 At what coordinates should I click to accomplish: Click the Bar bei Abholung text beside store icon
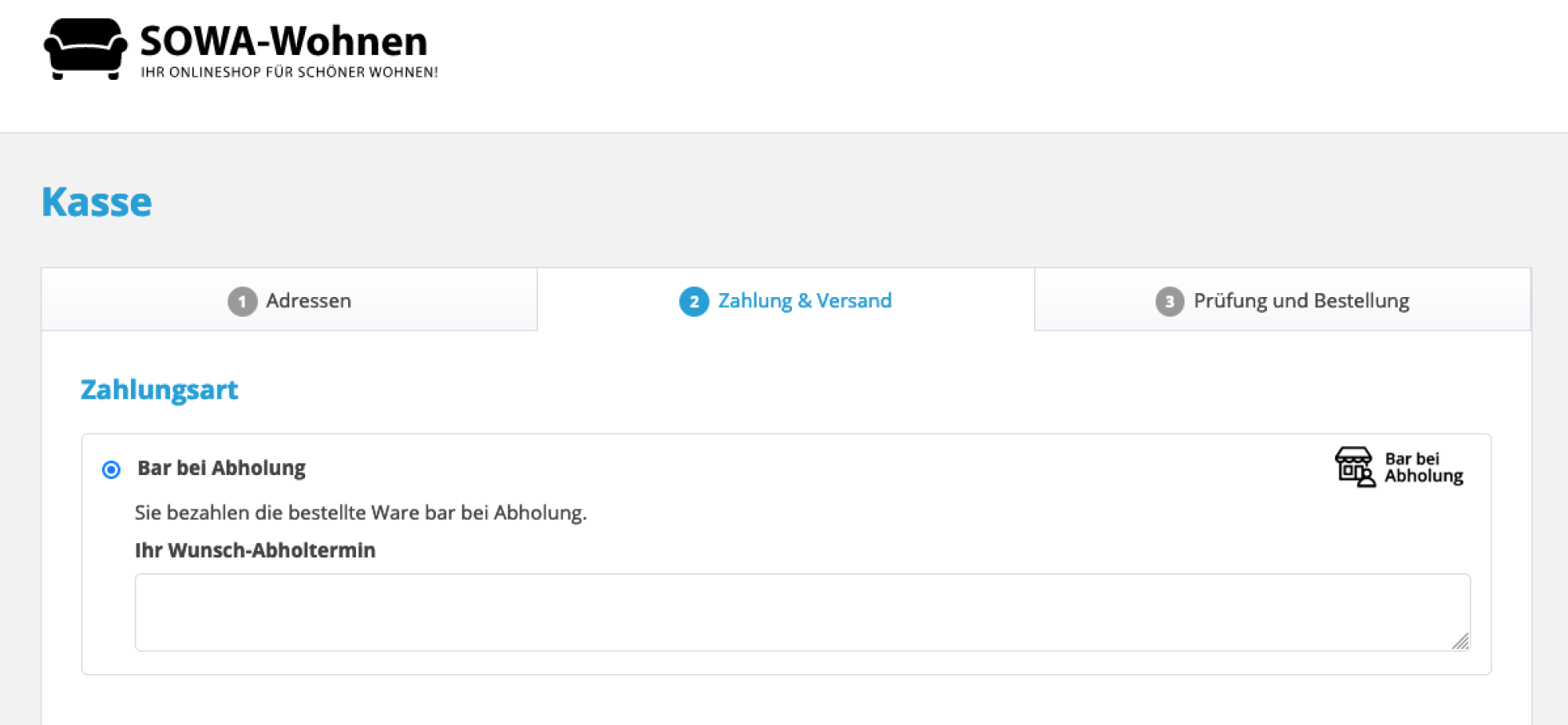(1423, 467)
